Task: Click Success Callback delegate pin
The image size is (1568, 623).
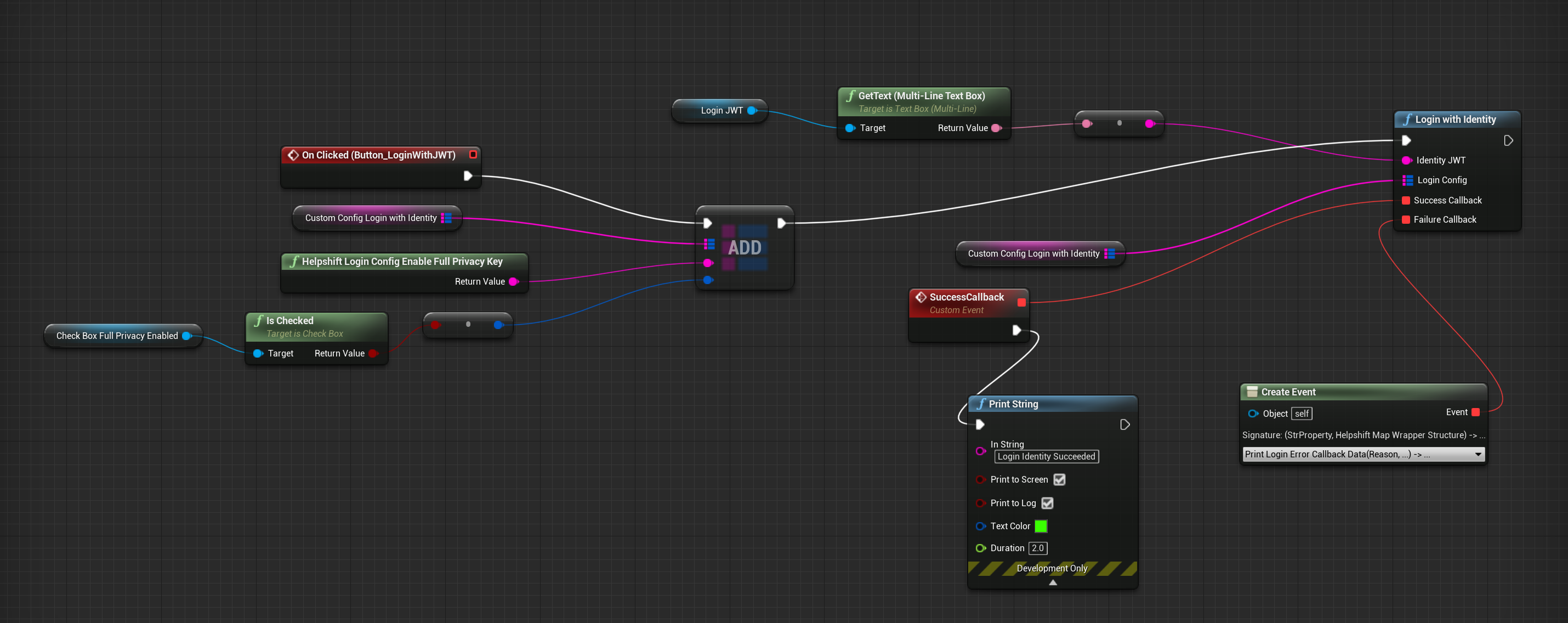Action: pyautogui.click(x=1406, y=200)
